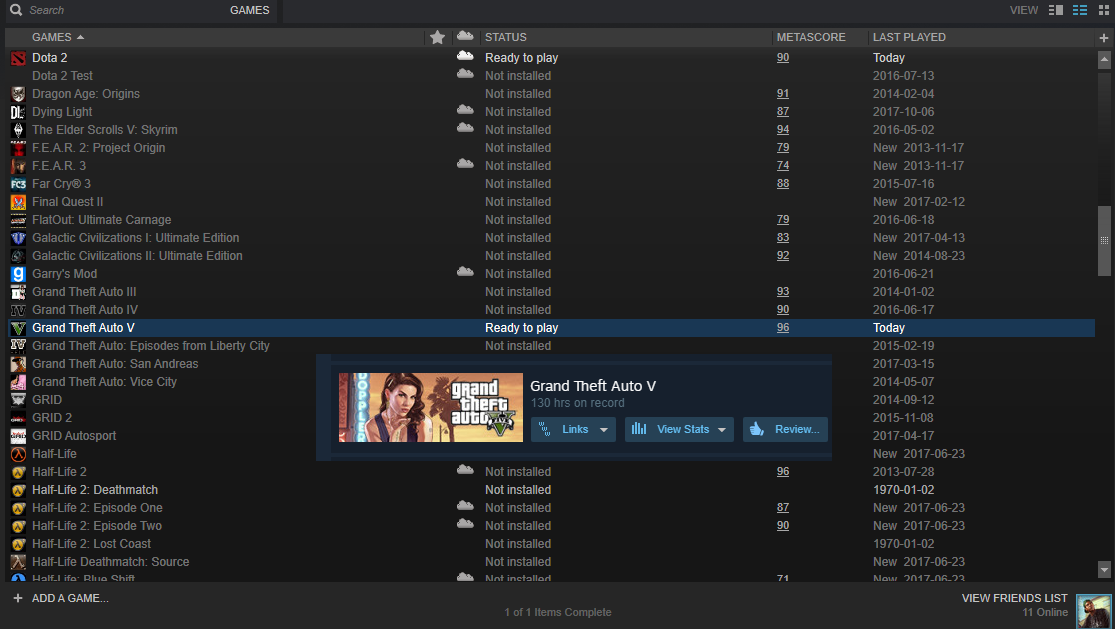Image resolution: width=1115 pixels, height=629 pixels.
Task: Switch to list view icon
Action: 1080,10
